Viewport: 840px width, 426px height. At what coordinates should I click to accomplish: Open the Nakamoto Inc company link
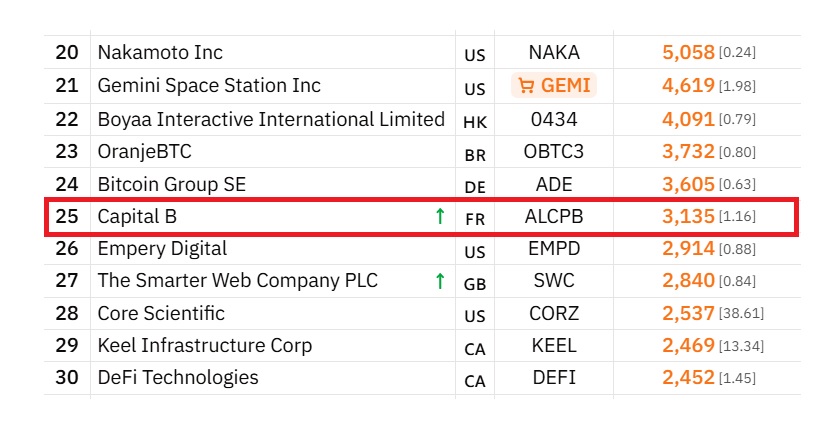[x=160, y=53]
